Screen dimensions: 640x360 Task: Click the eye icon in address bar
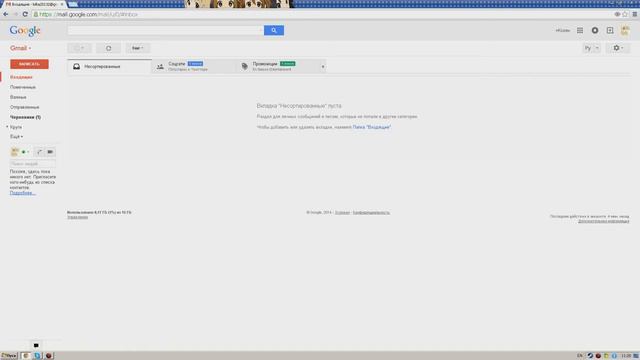617,14
